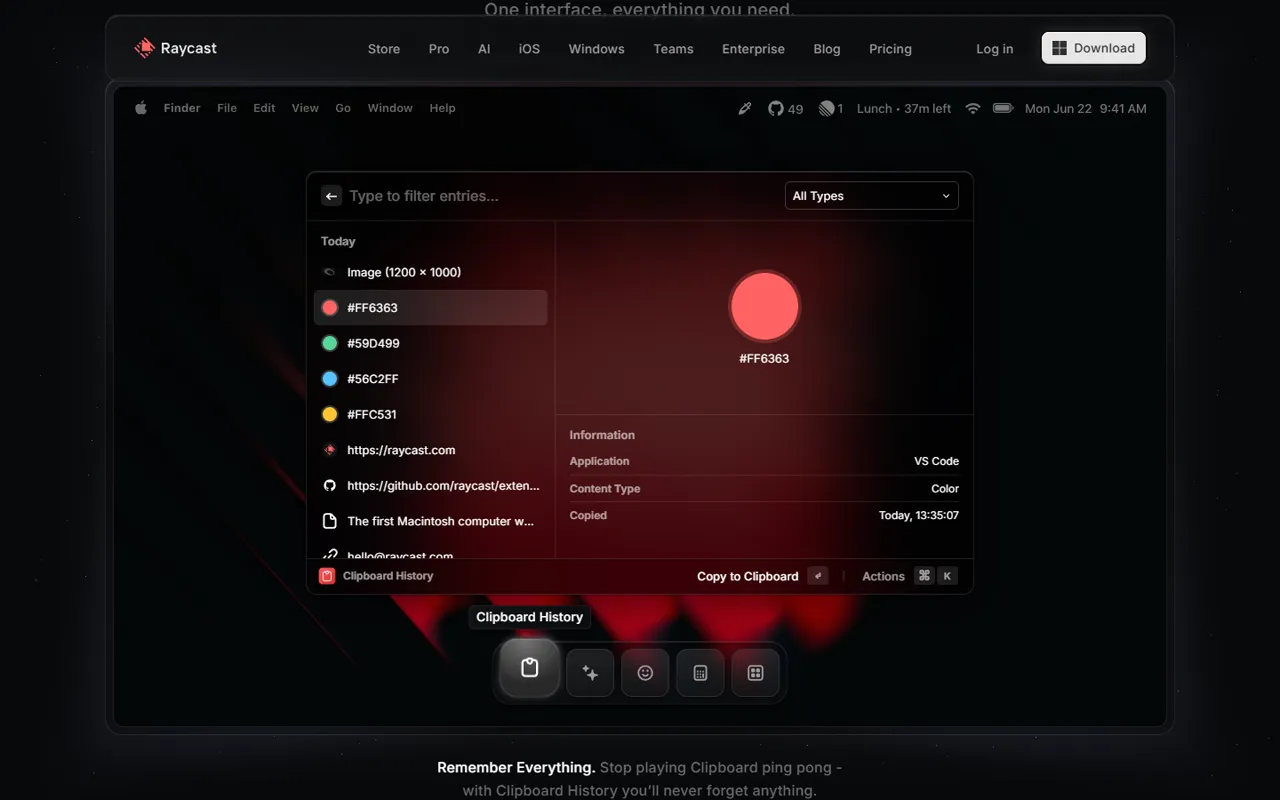Screen dimensions: 1280x800
Task: Click the large red color preview circle
Action: tap(764, 306)
